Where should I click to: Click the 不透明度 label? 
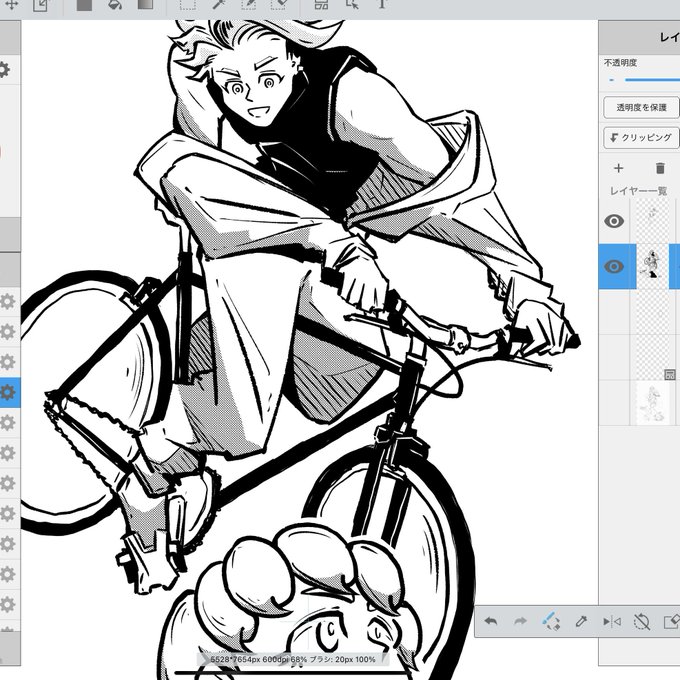click(620, 62)
